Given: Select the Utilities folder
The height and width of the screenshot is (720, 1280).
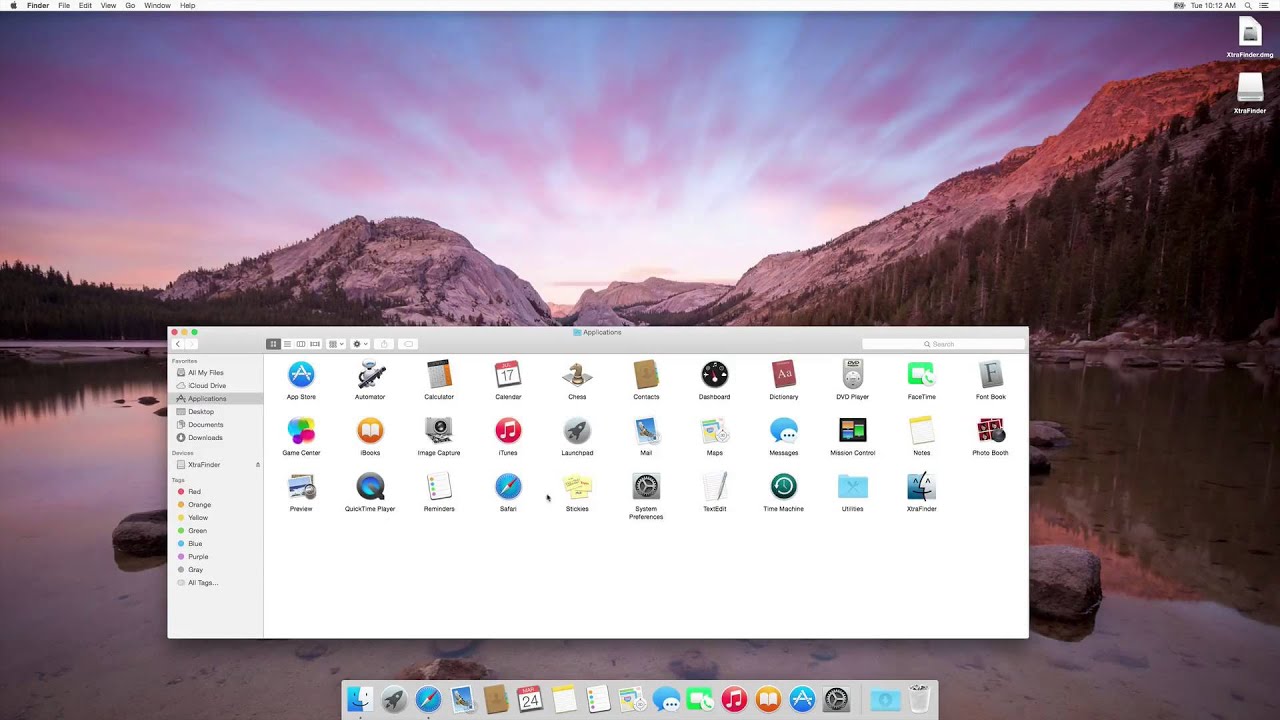Looking at the screenshot, I should pos(853,487).
